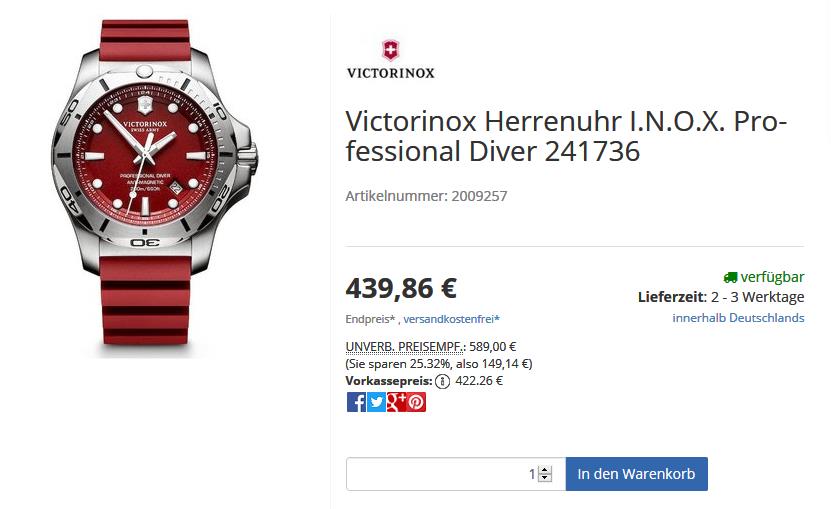Click the Victorinox shield logo
Viewport: 831px width, 509px height.
(391, 50)
